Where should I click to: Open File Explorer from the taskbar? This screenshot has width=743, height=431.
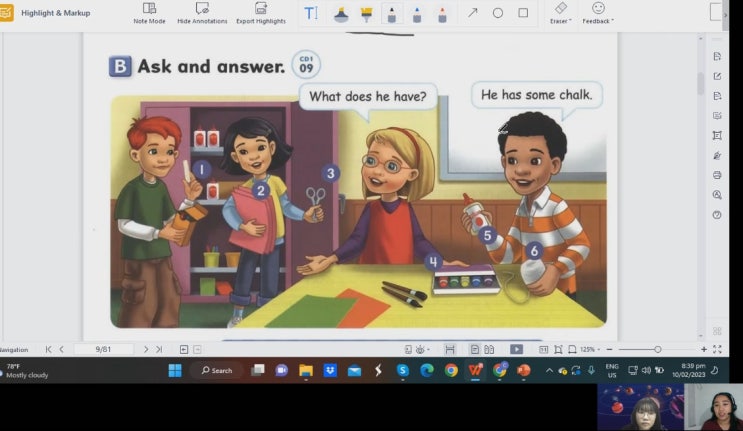click(x=306, y=370)
